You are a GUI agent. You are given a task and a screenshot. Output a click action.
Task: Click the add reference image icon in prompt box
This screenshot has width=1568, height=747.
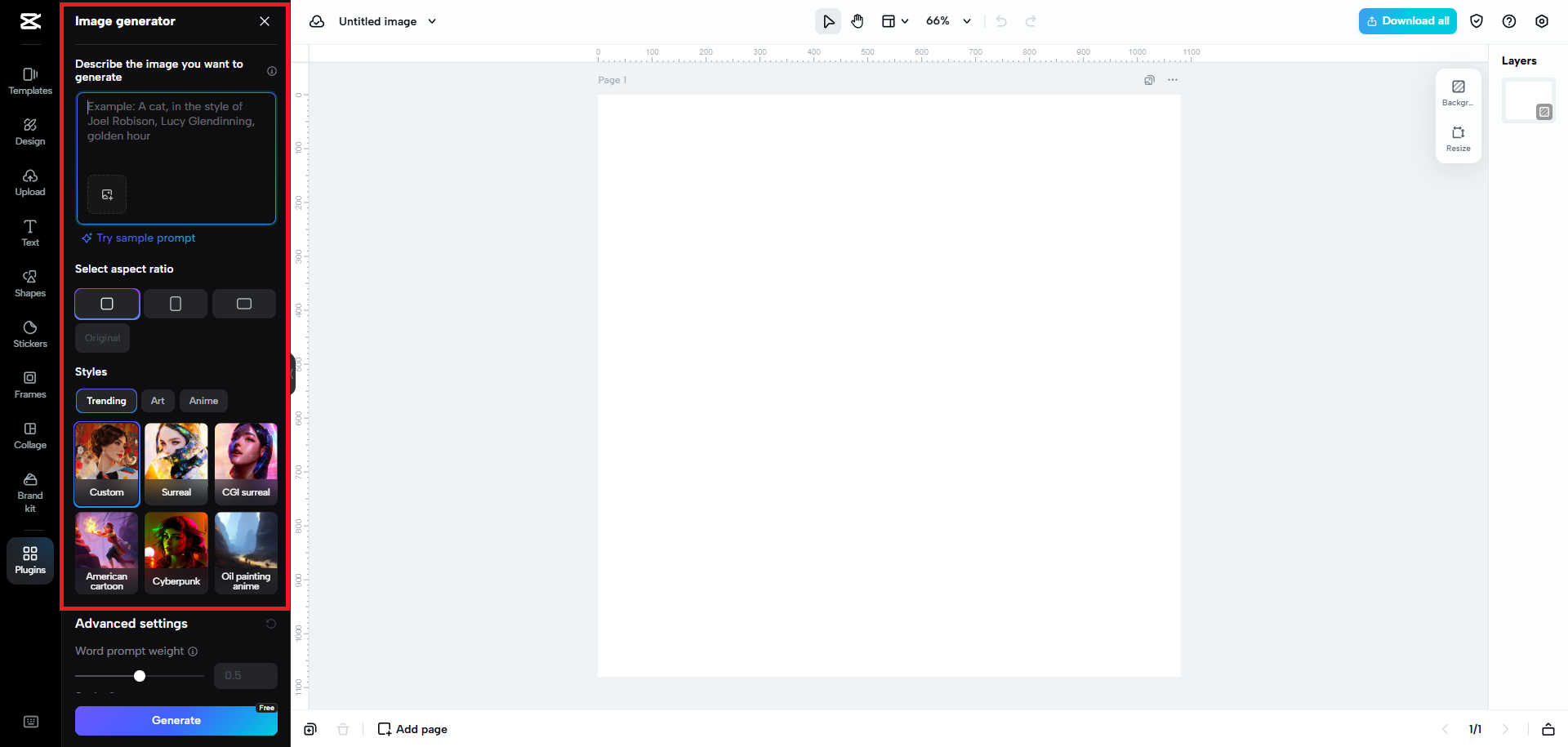tap(107, 194)
